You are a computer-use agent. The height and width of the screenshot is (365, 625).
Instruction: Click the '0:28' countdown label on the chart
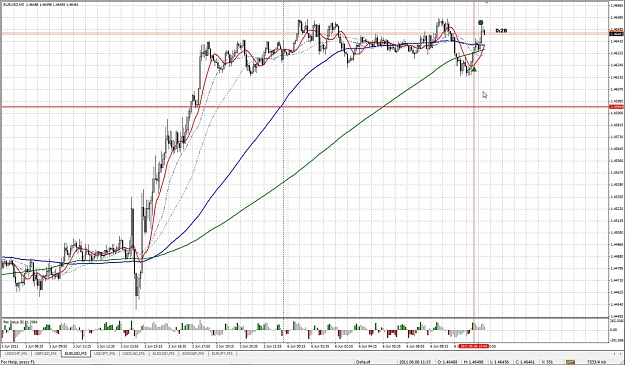coord(501,30)
